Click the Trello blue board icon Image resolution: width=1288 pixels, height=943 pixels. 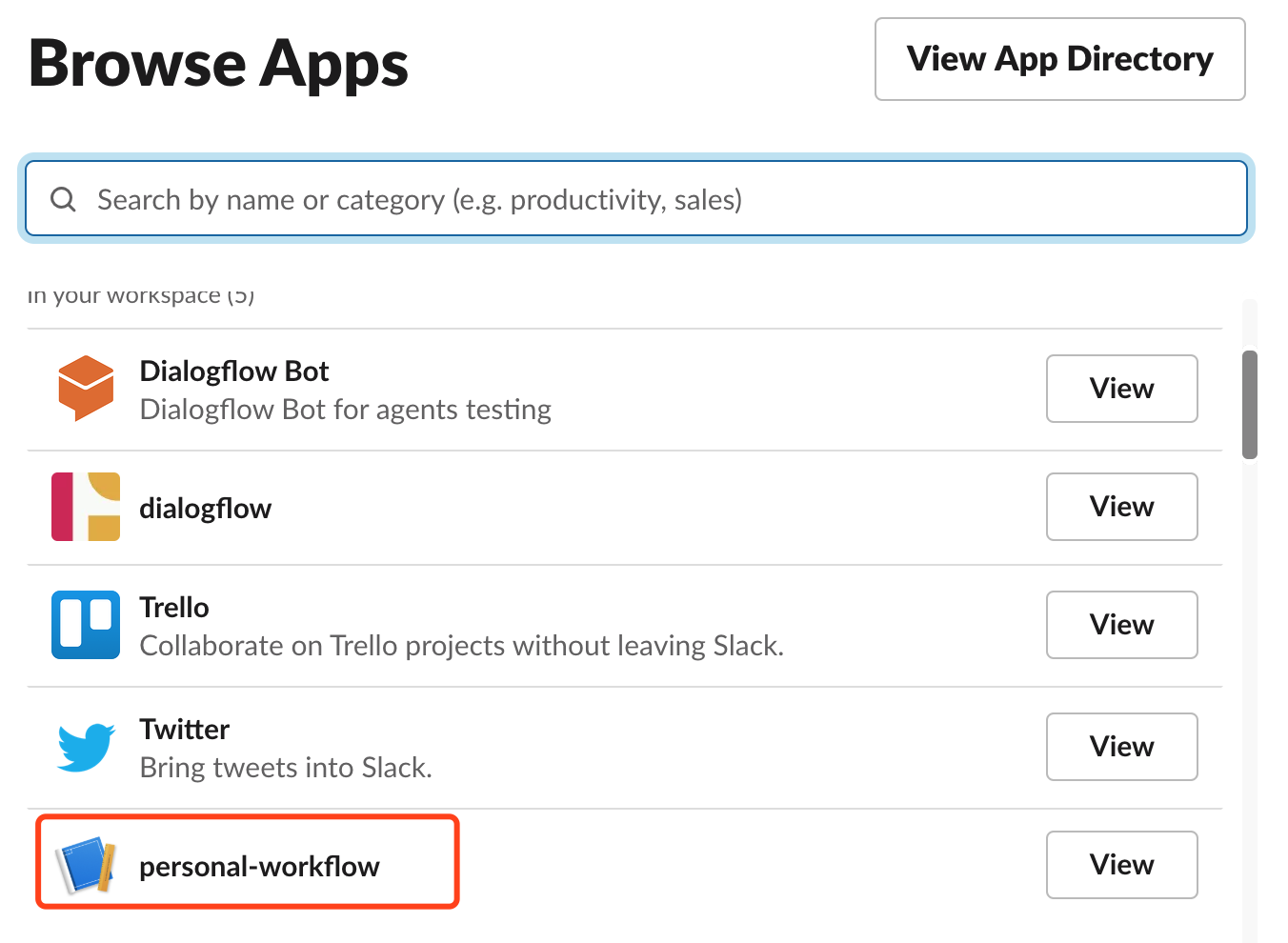pos(86,625)
